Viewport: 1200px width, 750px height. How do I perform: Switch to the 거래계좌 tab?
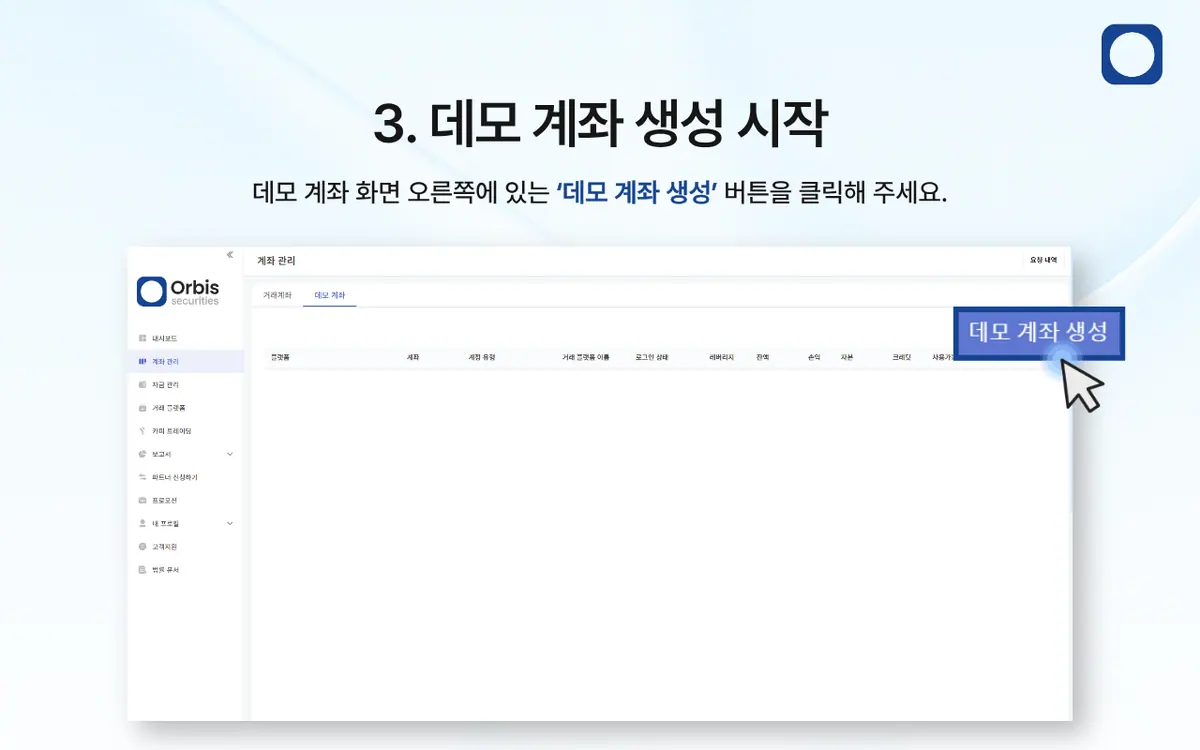coord(277,296)
